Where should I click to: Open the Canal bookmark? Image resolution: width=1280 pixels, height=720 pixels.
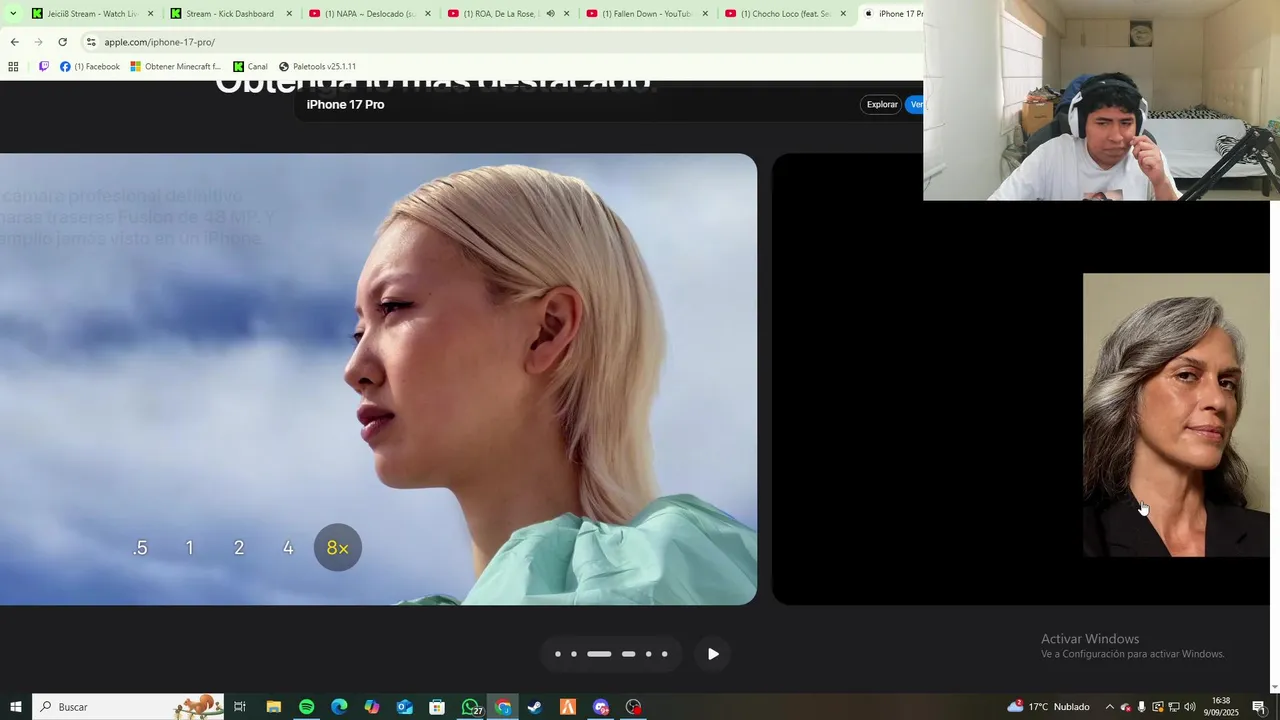pyautogui.click(x=251, y=67)
